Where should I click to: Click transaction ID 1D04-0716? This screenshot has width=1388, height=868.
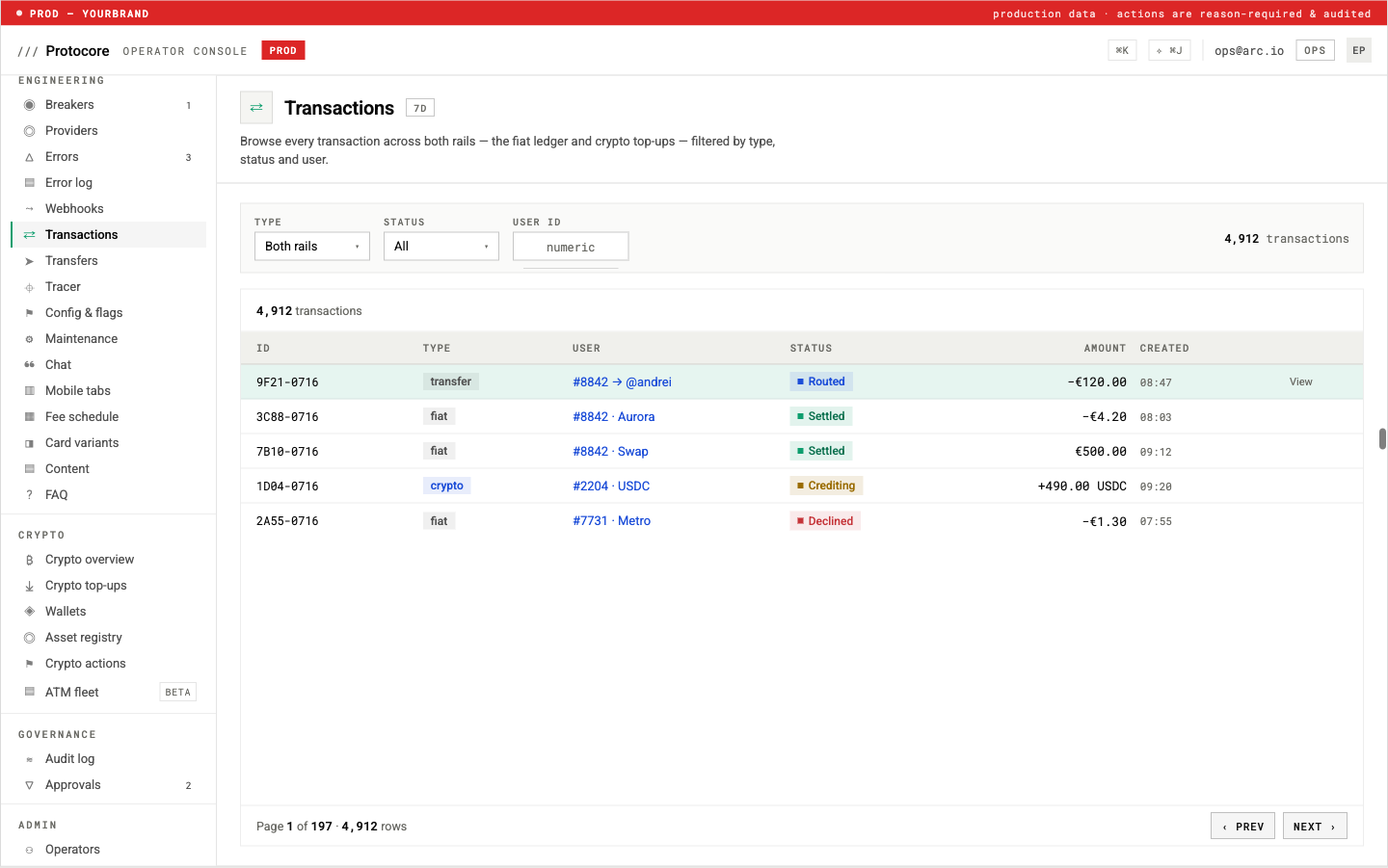pos(287,487)
